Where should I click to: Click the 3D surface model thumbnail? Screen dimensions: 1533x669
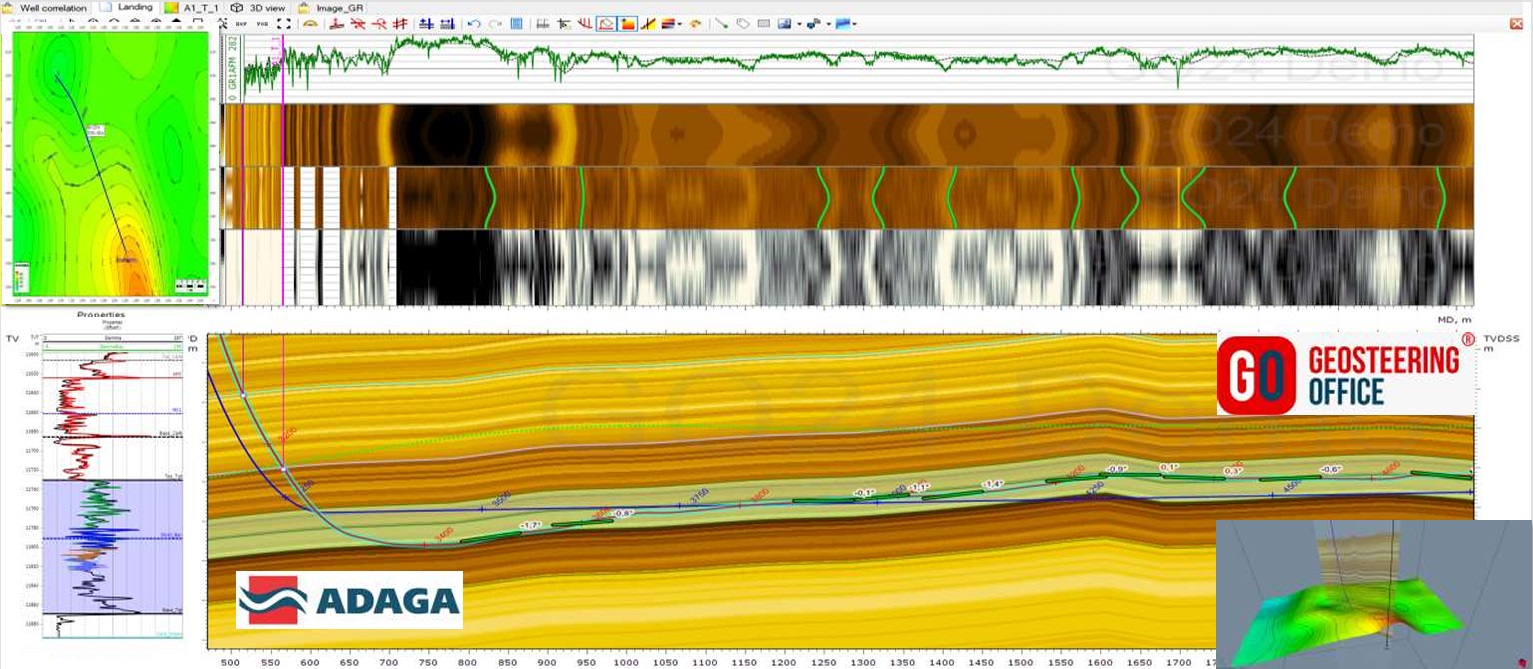(1373, 595)
